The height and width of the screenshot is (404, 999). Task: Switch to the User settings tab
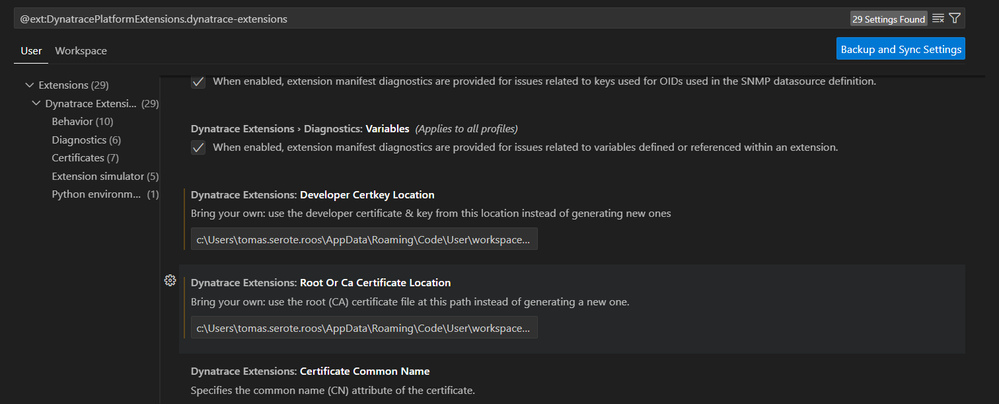[31, 50]
